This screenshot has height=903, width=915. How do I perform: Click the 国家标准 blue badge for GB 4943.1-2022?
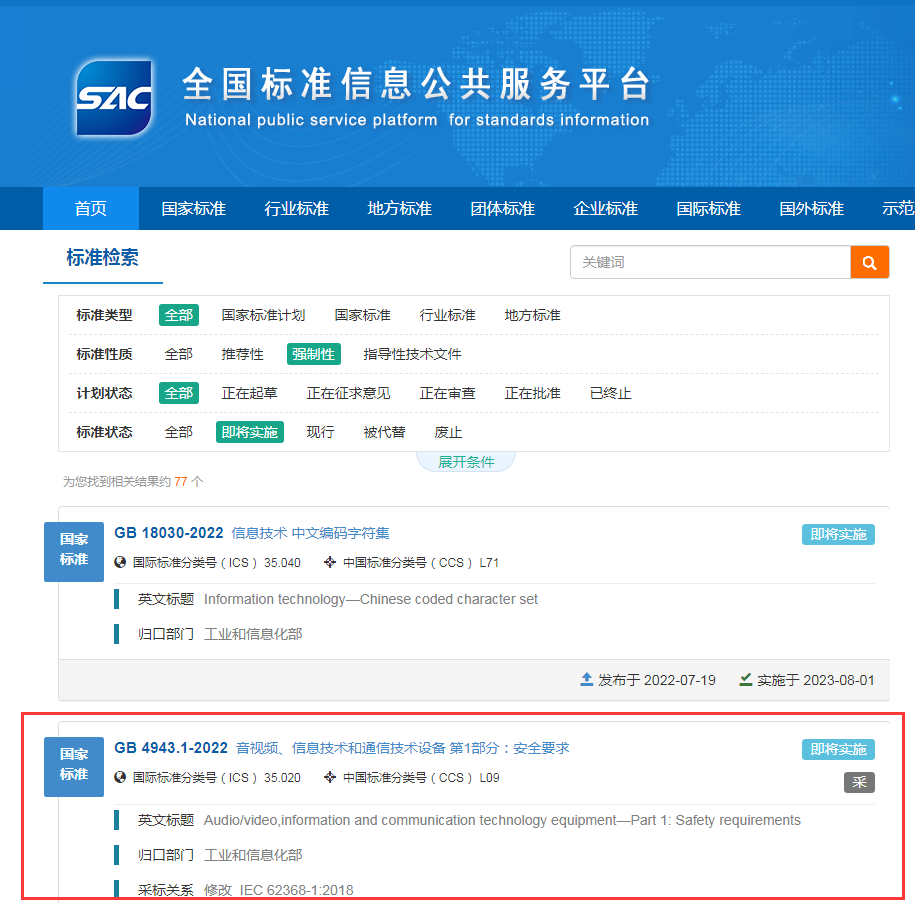tap(74, 766)
